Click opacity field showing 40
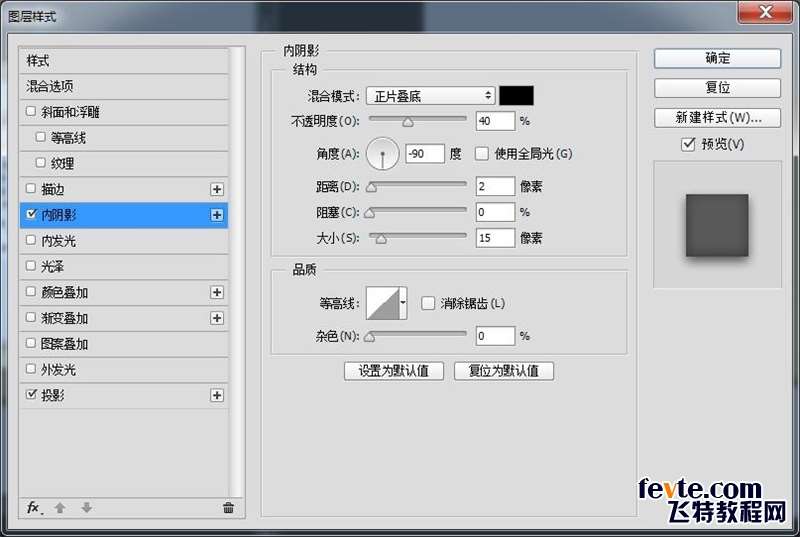 [495, 121]
